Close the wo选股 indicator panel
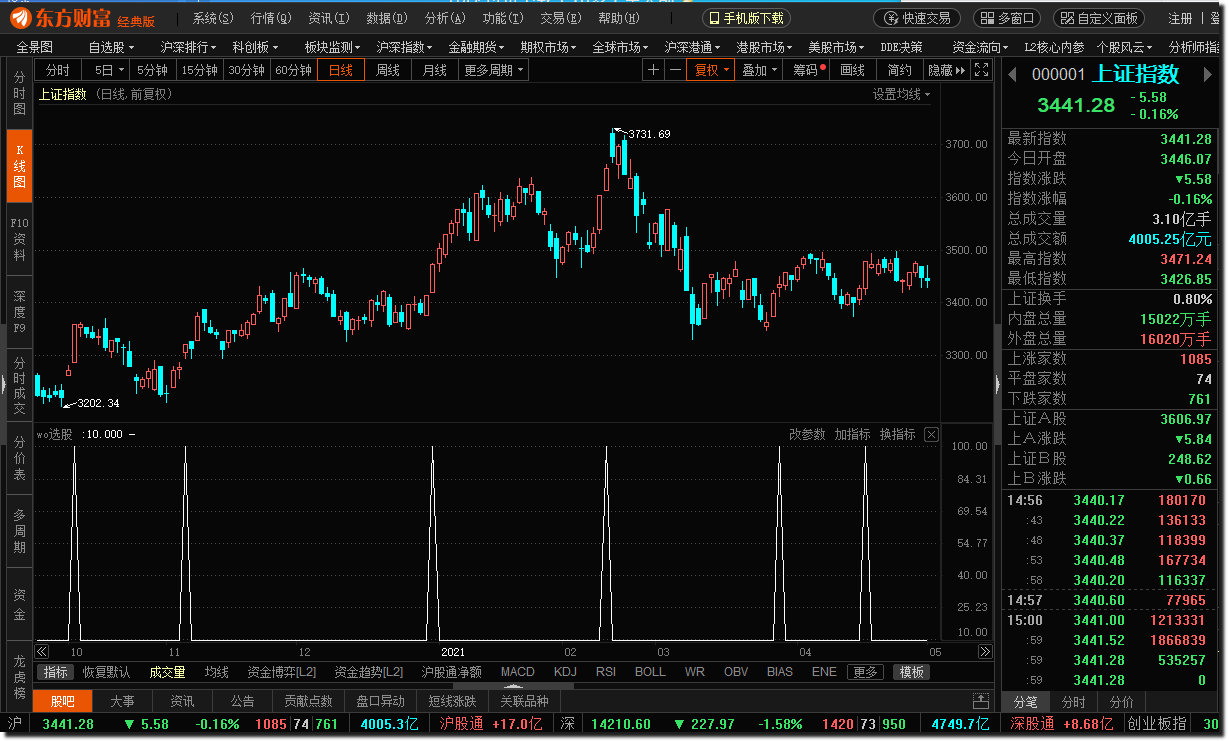 [931, 434]
